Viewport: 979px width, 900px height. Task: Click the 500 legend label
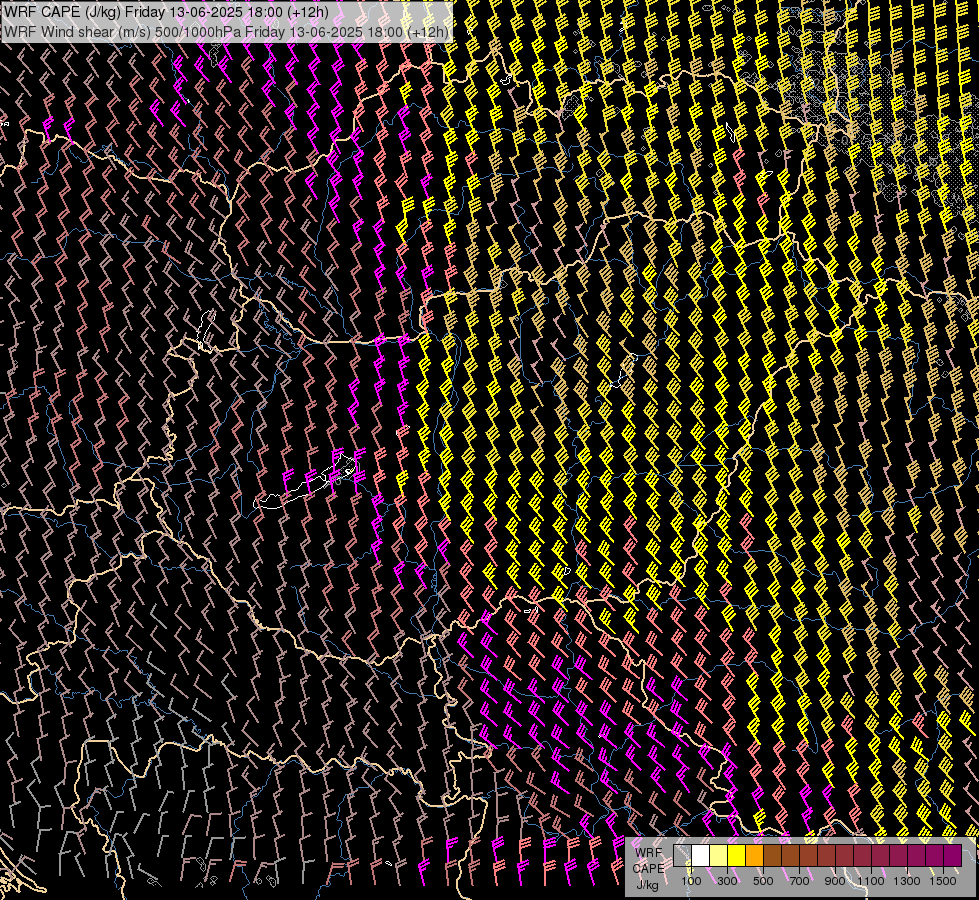763,881
